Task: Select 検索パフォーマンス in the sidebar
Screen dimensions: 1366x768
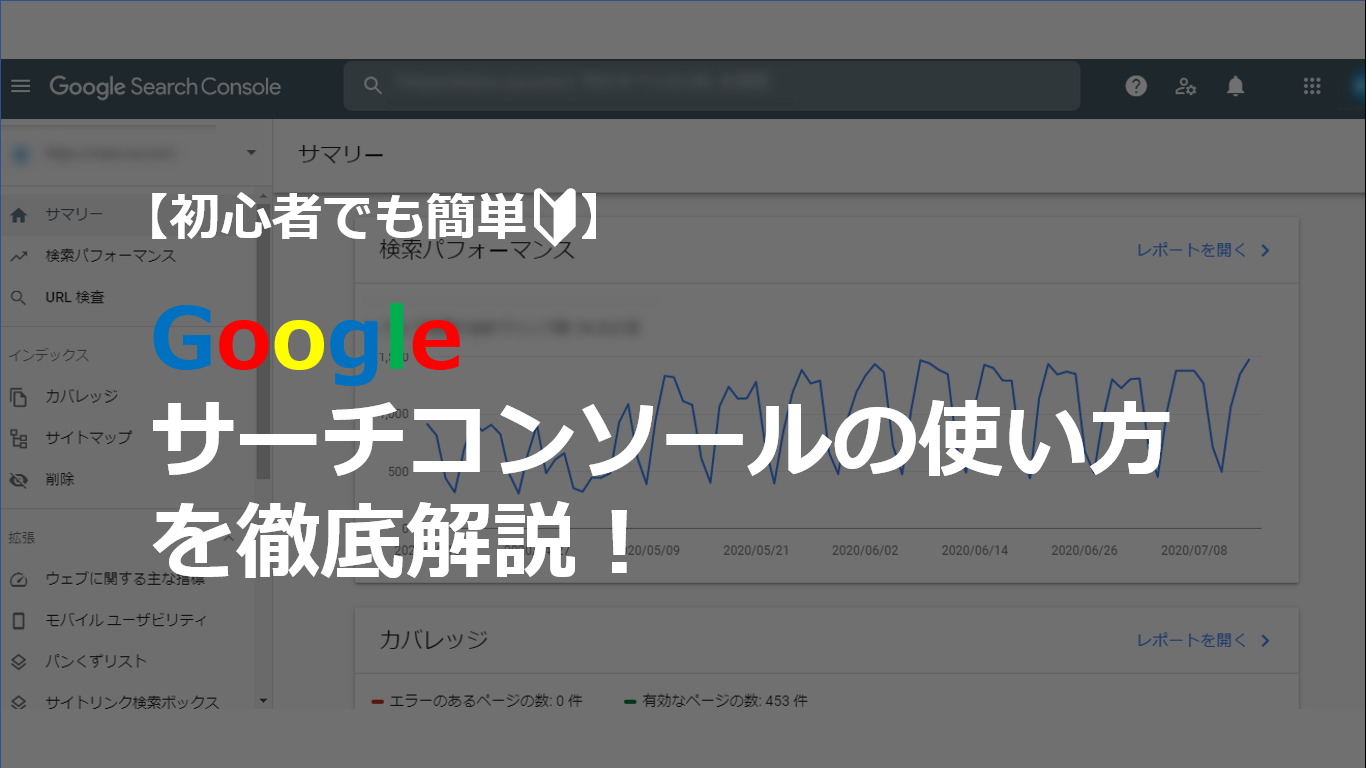Action: (110, 256)
